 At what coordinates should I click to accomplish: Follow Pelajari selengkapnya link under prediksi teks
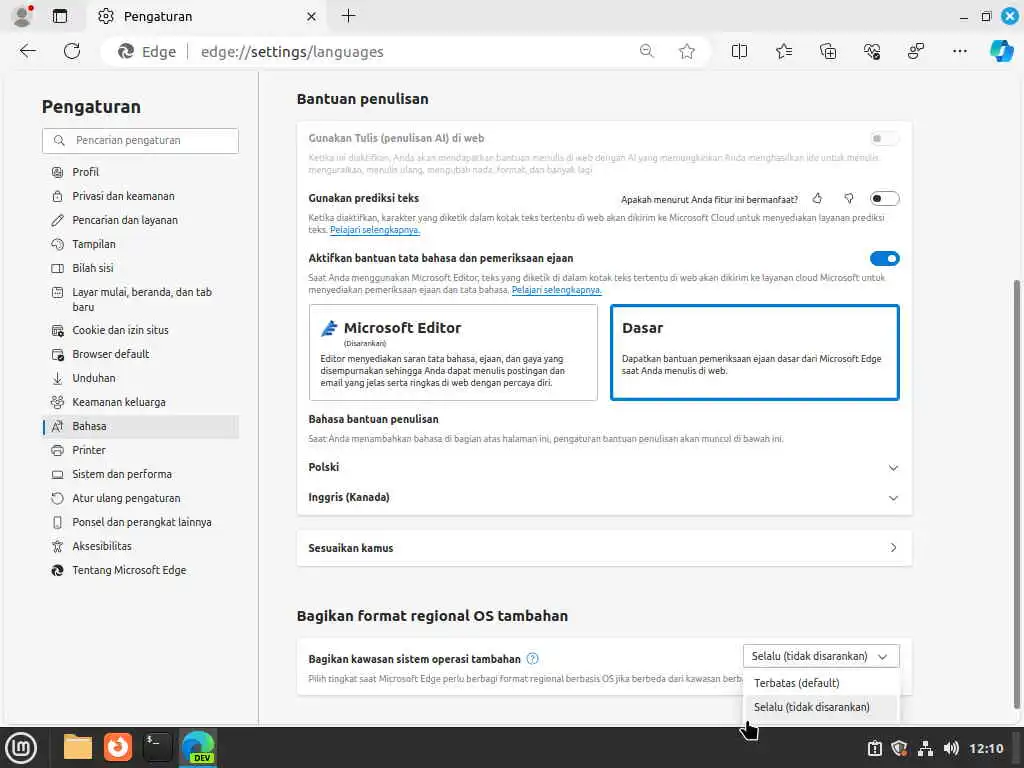click(x=375, y=230)
